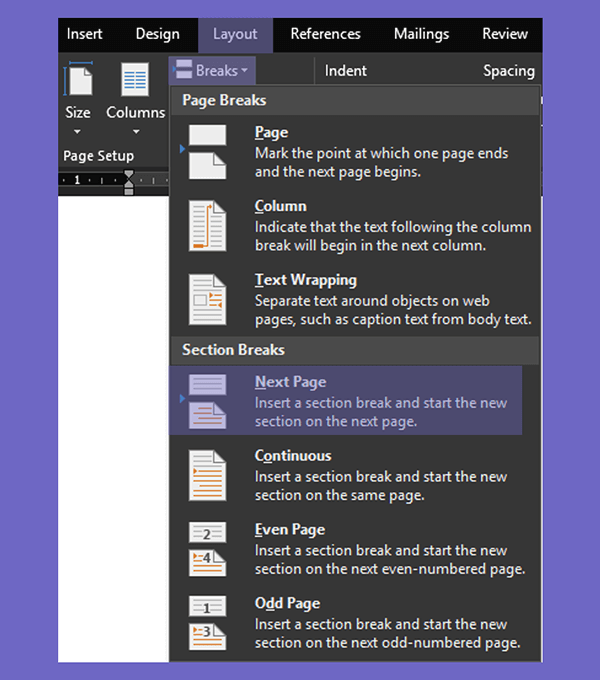Click the Indent label
Image resolution: width=600 pixels, height=680 pixels.
pos(346,70)
